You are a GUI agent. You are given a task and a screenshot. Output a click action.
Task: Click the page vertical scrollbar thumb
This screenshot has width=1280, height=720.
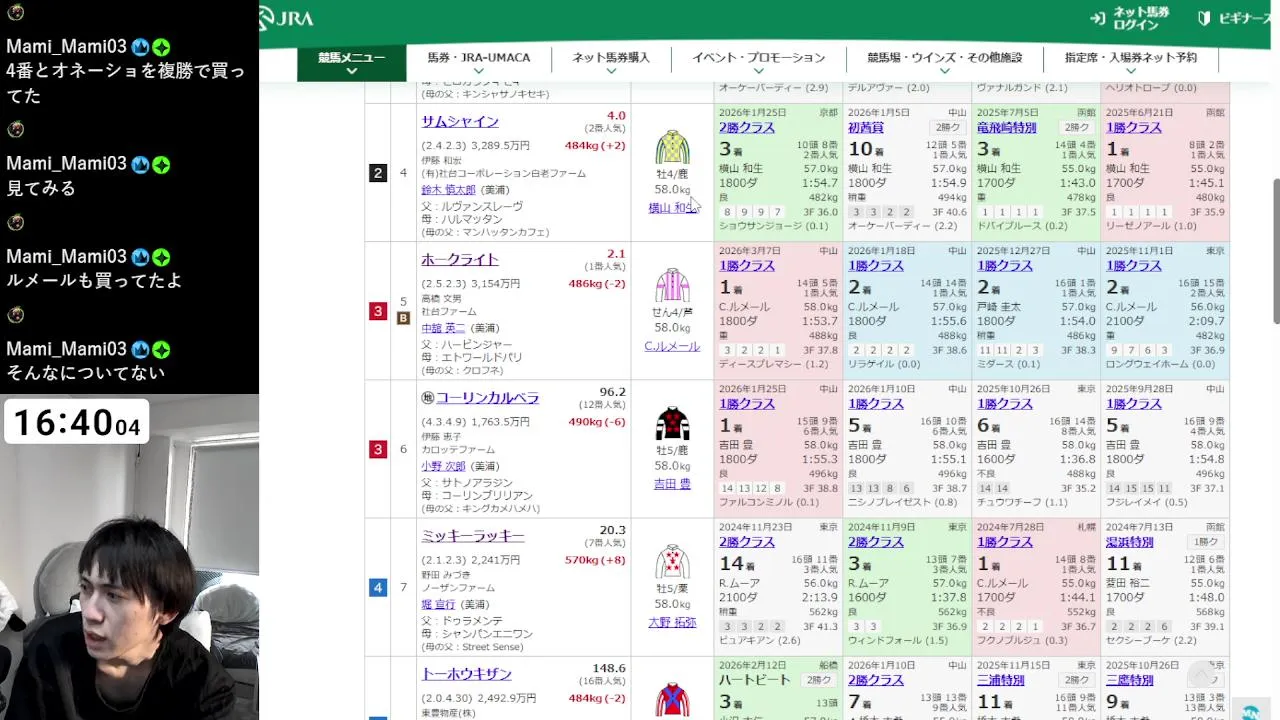(1275, 252)
